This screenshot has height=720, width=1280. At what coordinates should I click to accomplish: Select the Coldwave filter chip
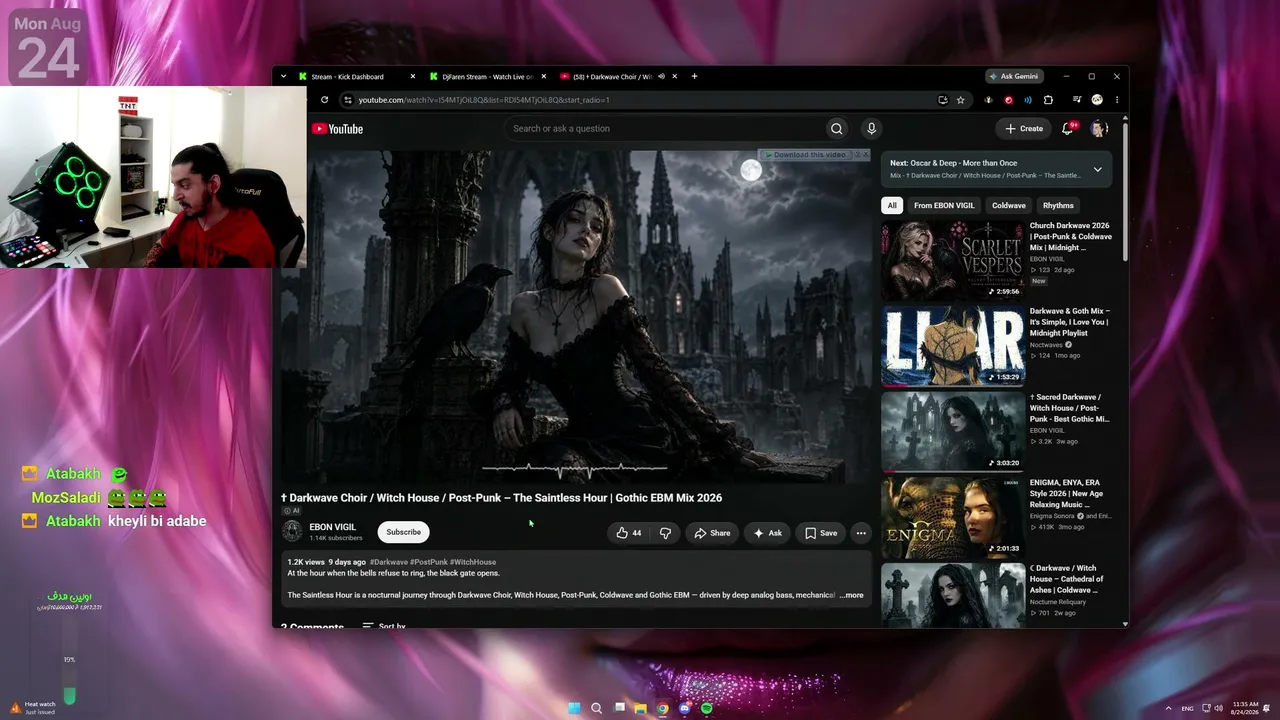point(1009,205)
